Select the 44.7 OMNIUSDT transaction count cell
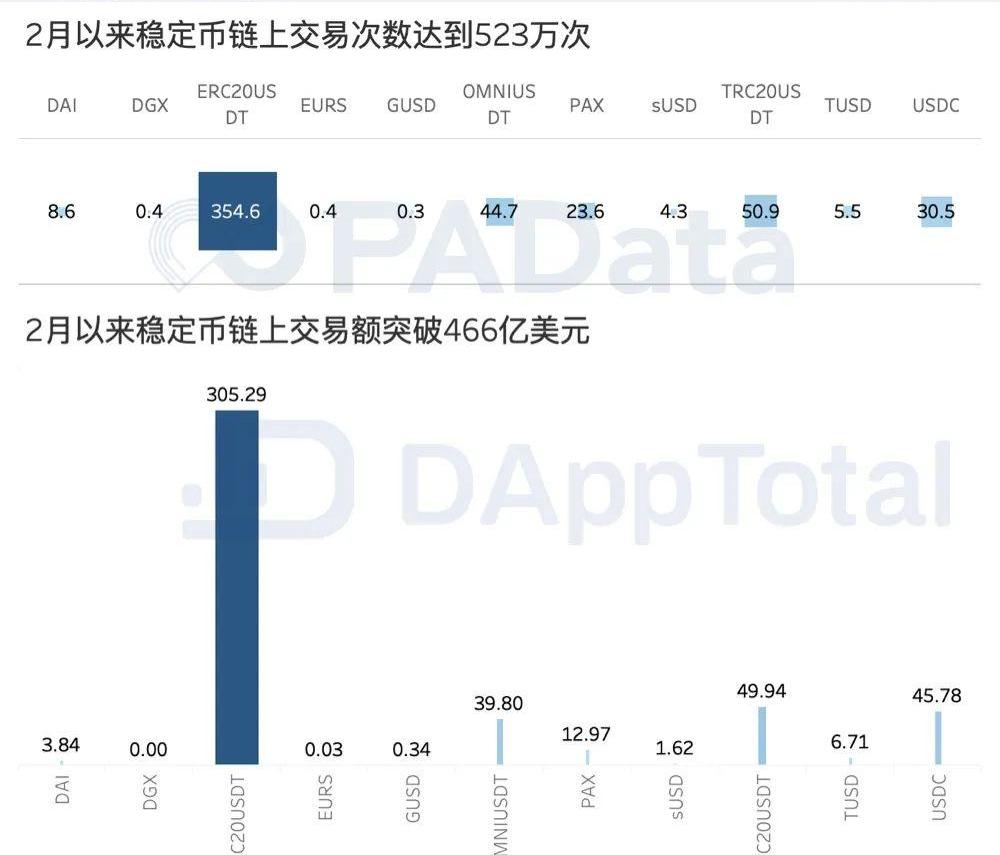 pyautogui.click(x=499, y=211)
